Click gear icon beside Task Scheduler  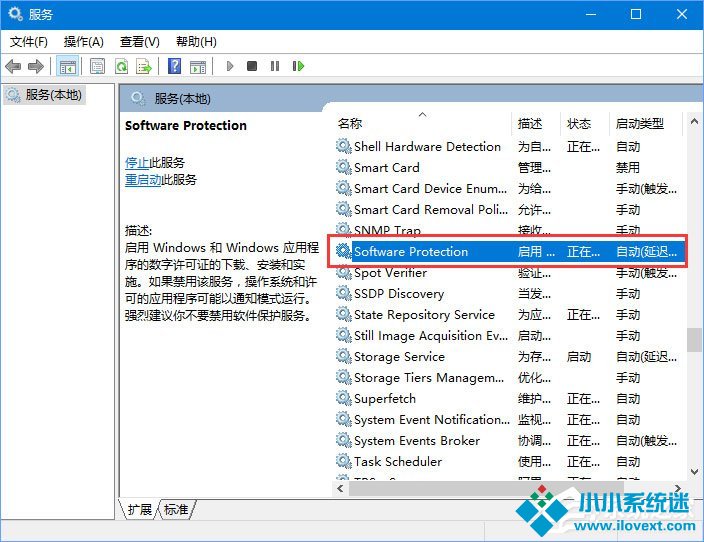[x=343, y=461]
